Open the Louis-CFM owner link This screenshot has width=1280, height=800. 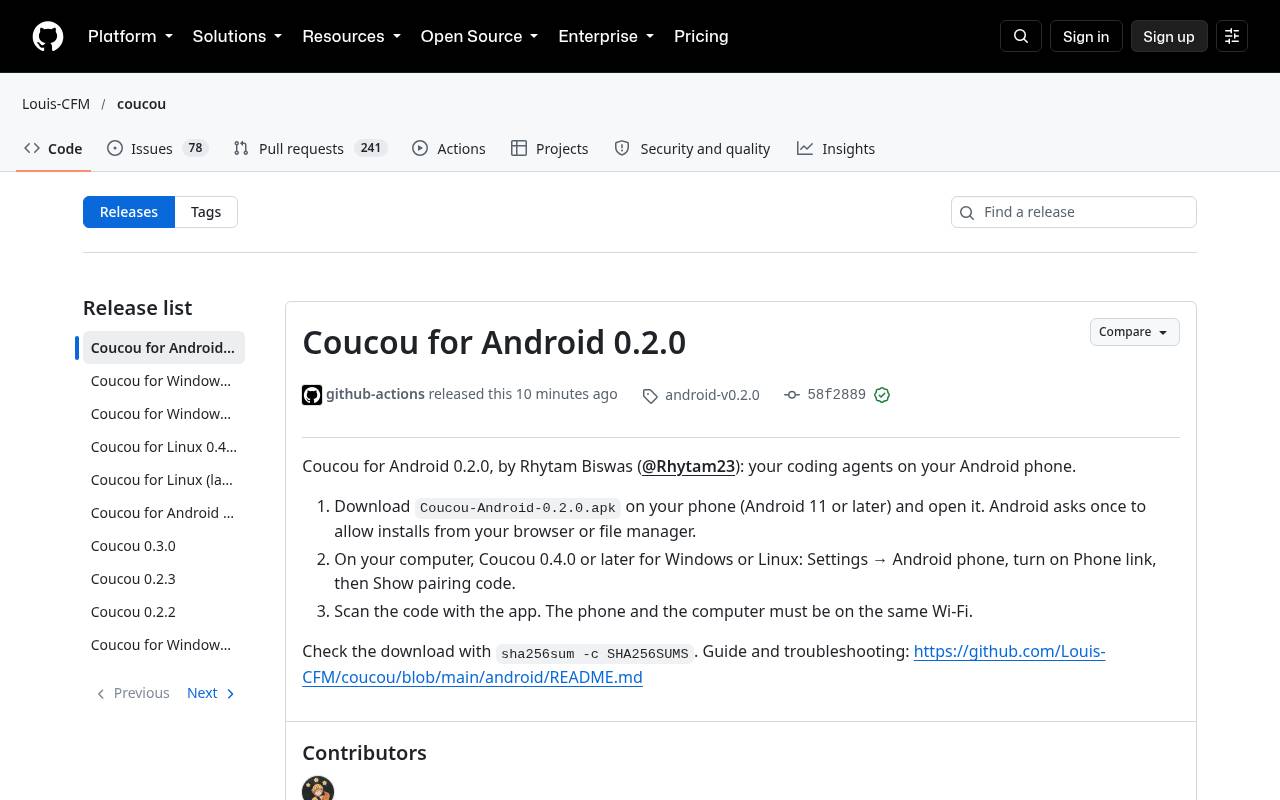point(56,104)
